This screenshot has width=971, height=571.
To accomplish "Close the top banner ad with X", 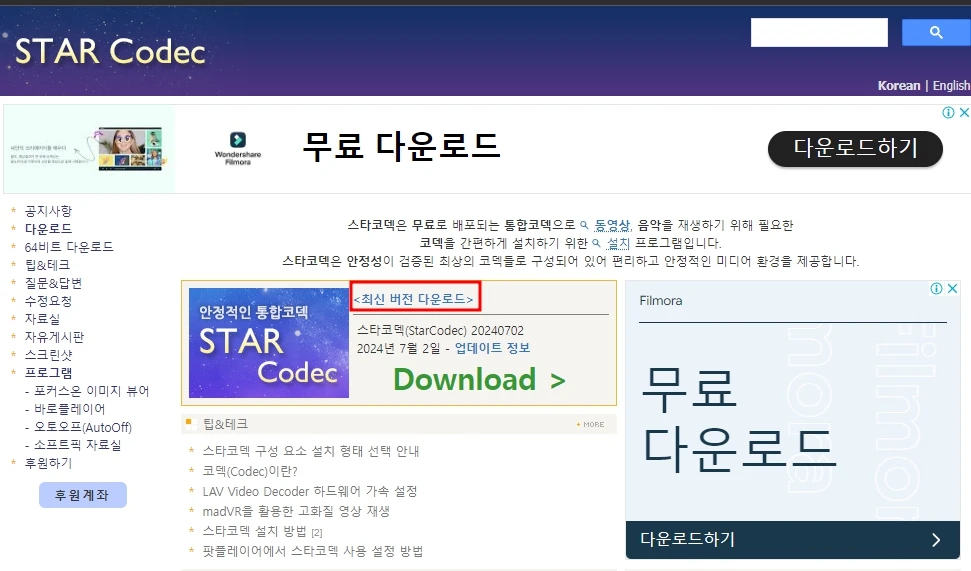I will (964, 113).
